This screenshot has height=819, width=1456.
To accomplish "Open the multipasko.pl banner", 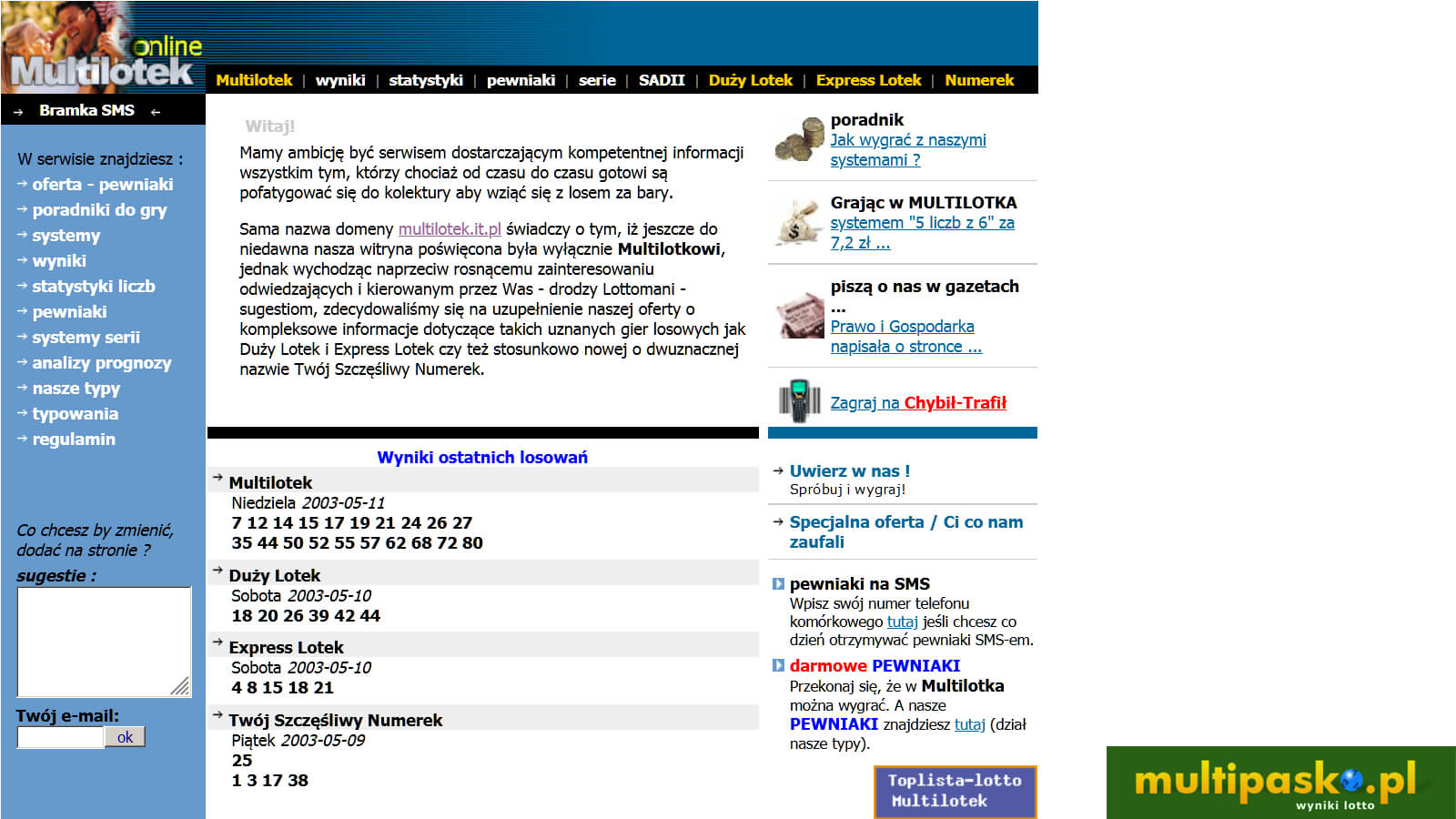I will (x=1280, y=783).
